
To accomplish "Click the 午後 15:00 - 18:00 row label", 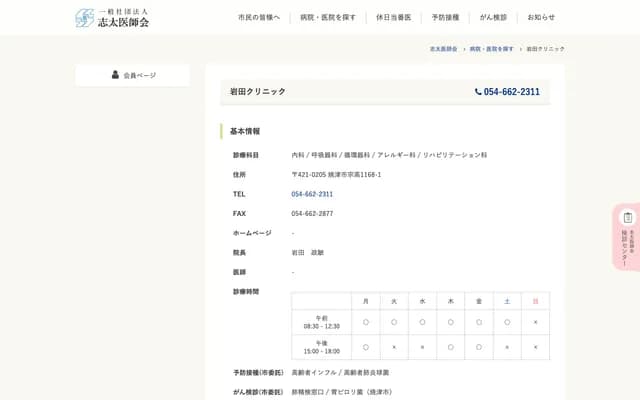I will click(x=322, y=347).
